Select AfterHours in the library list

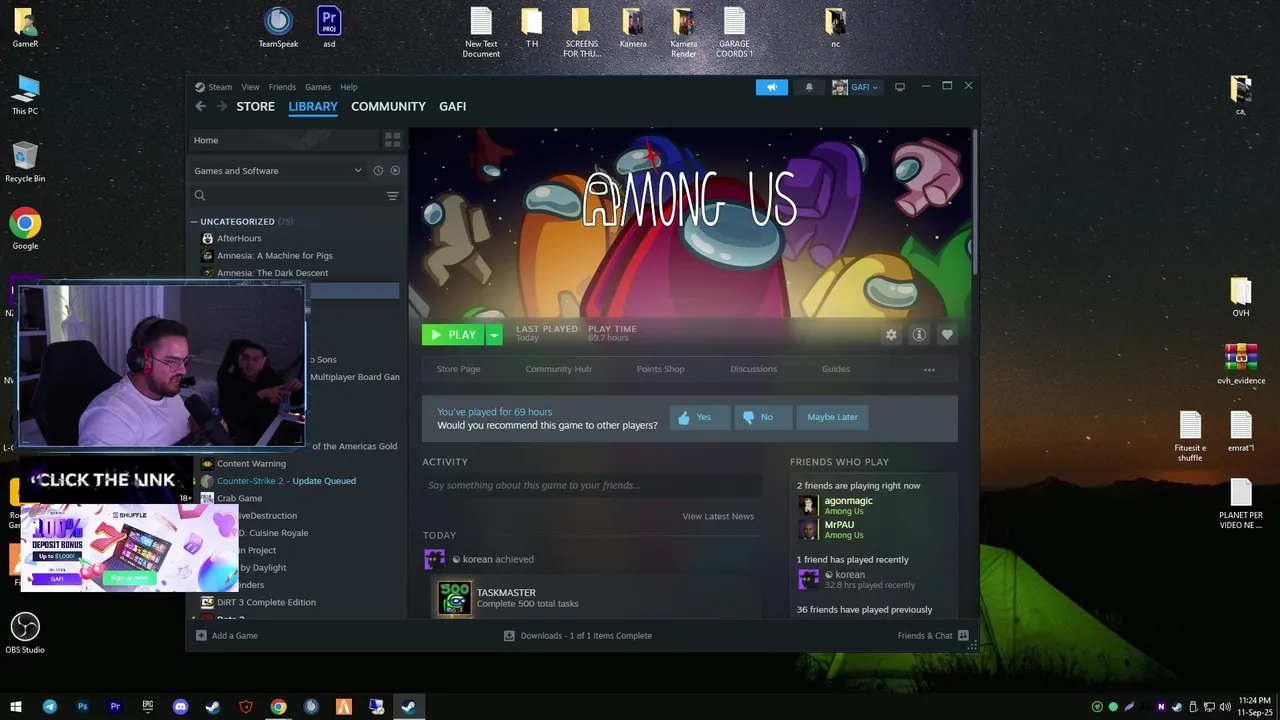(x=239, y=238)
